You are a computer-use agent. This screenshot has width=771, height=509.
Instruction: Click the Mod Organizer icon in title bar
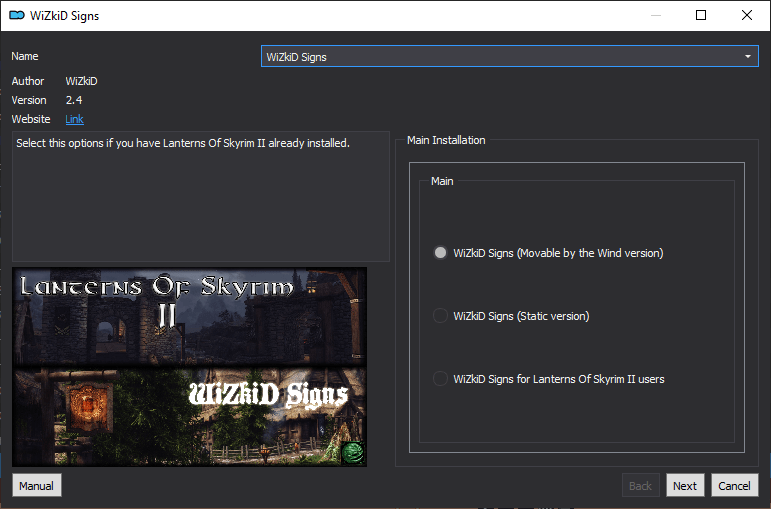(17, 16)
